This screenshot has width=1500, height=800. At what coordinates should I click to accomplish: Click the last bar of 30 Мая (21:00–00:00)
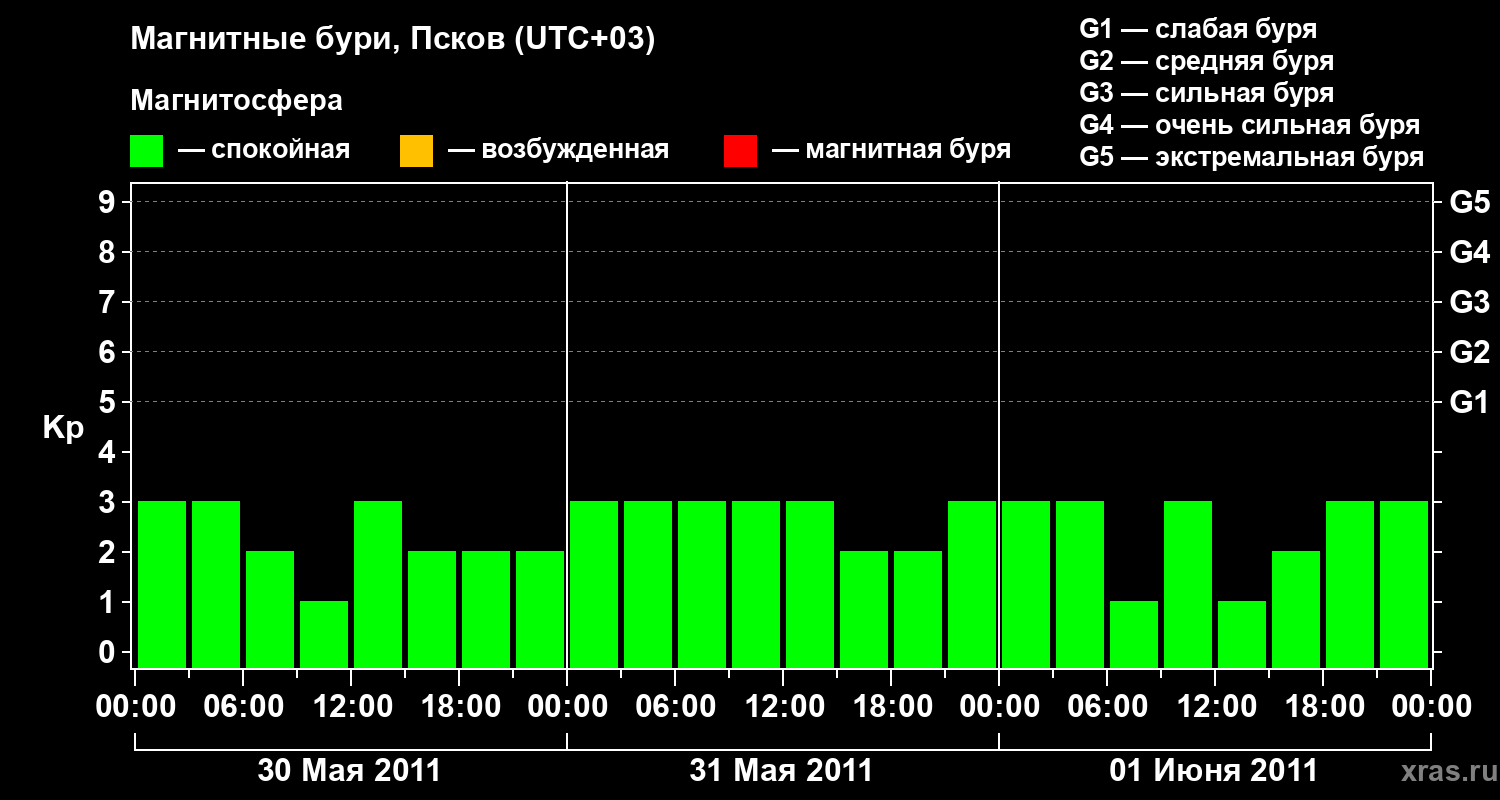pyautogui.click(x=540, y=609)
